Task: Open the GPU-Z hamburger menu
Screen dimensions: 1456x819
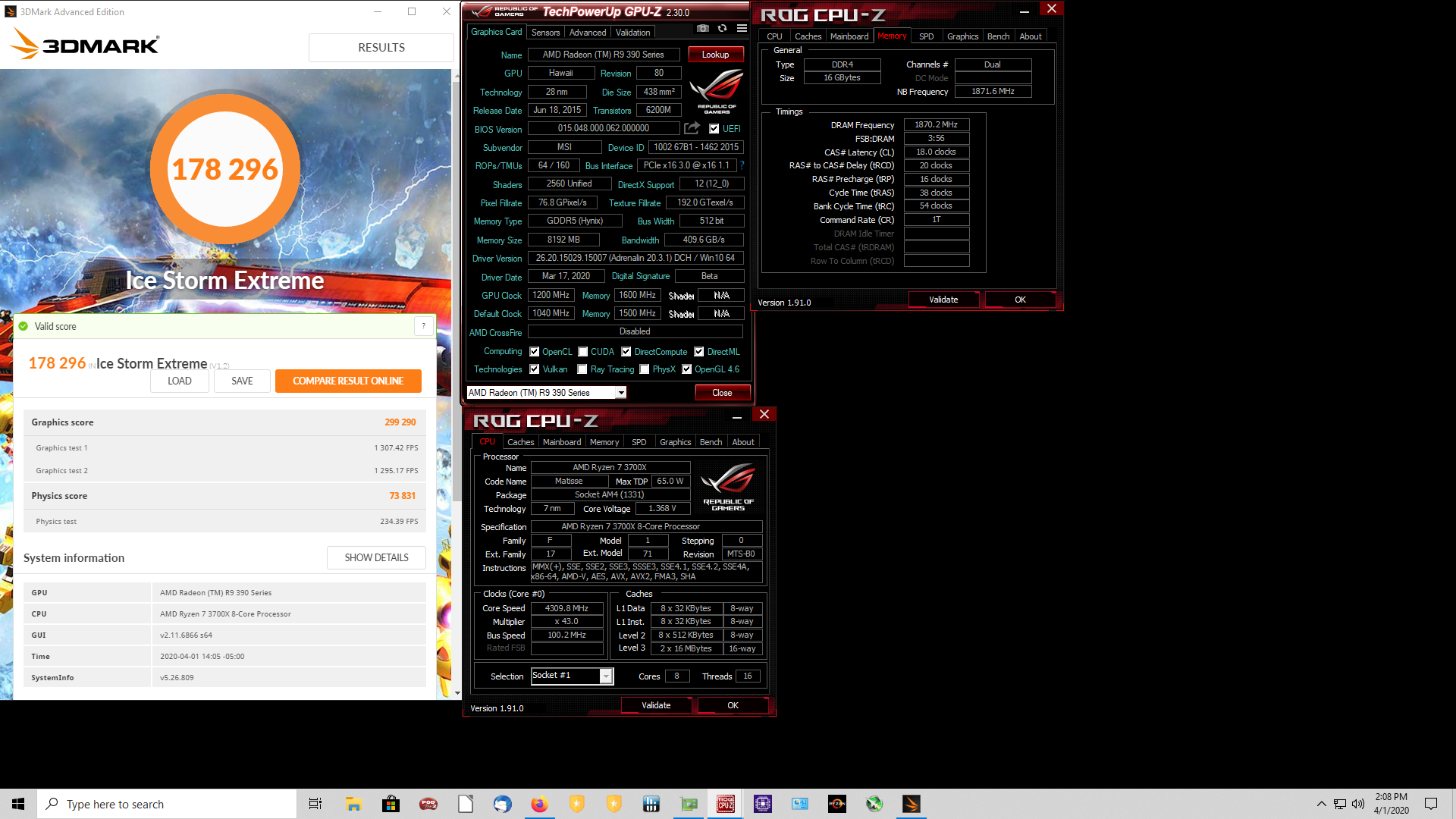Action: [x=742, y=29]
